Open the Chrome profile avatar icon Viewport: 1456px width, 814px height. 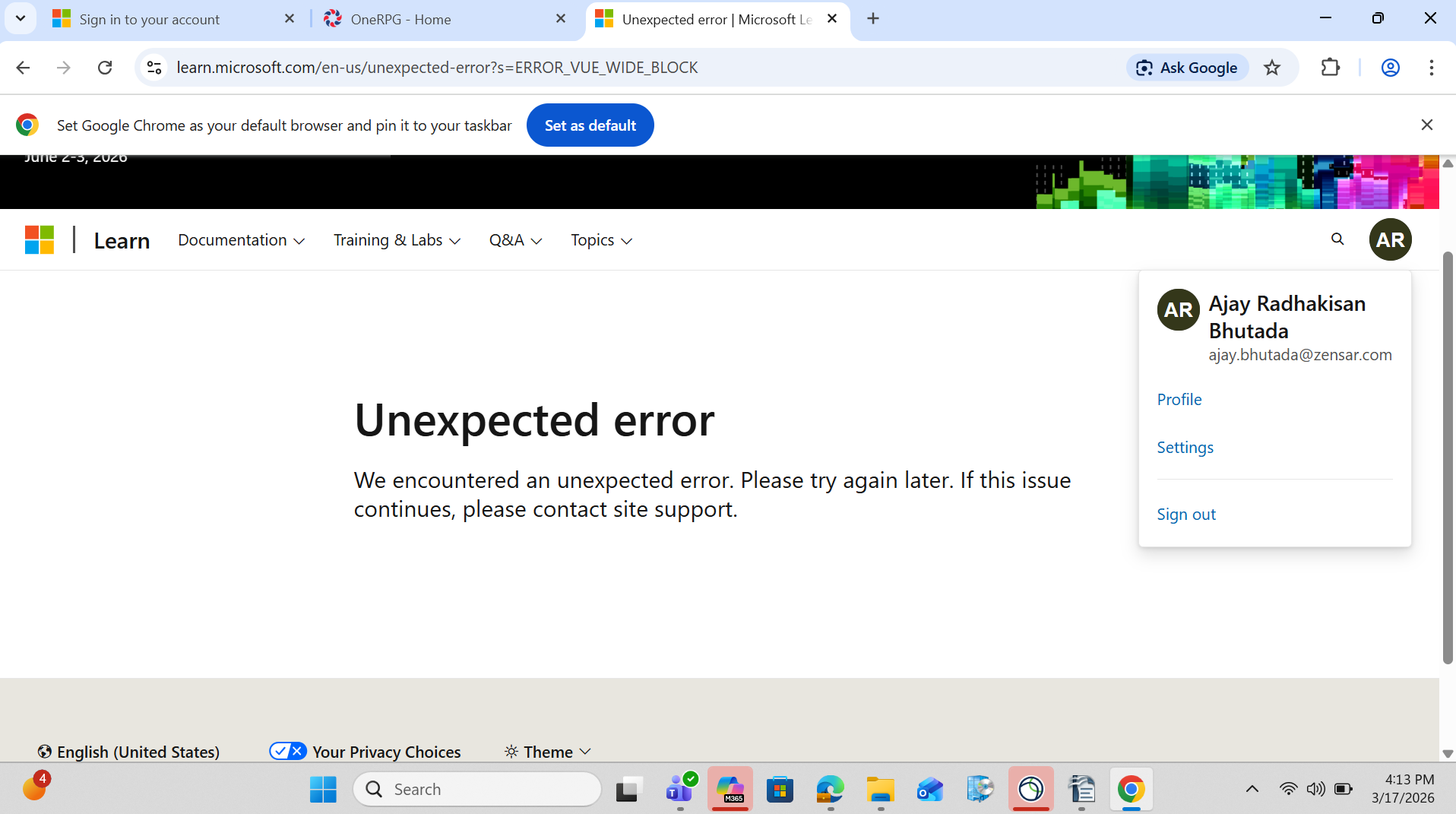tap(1390, 68)
